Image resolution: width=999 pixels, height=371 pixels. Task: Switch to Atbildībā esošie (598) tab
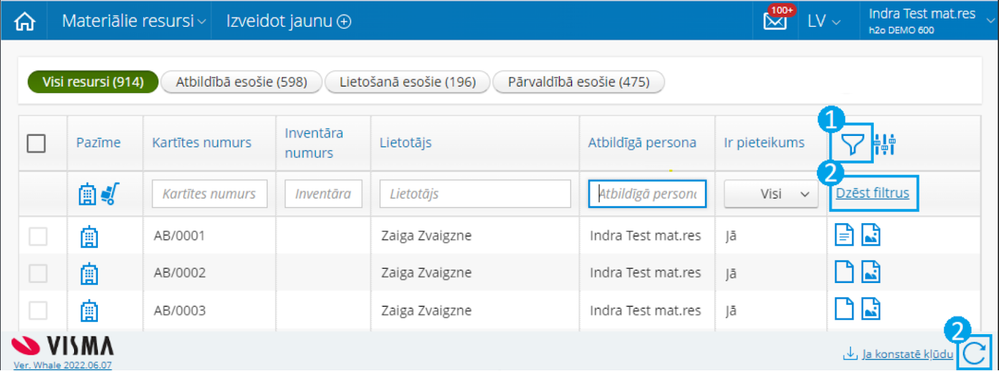[x=241, y=82]
